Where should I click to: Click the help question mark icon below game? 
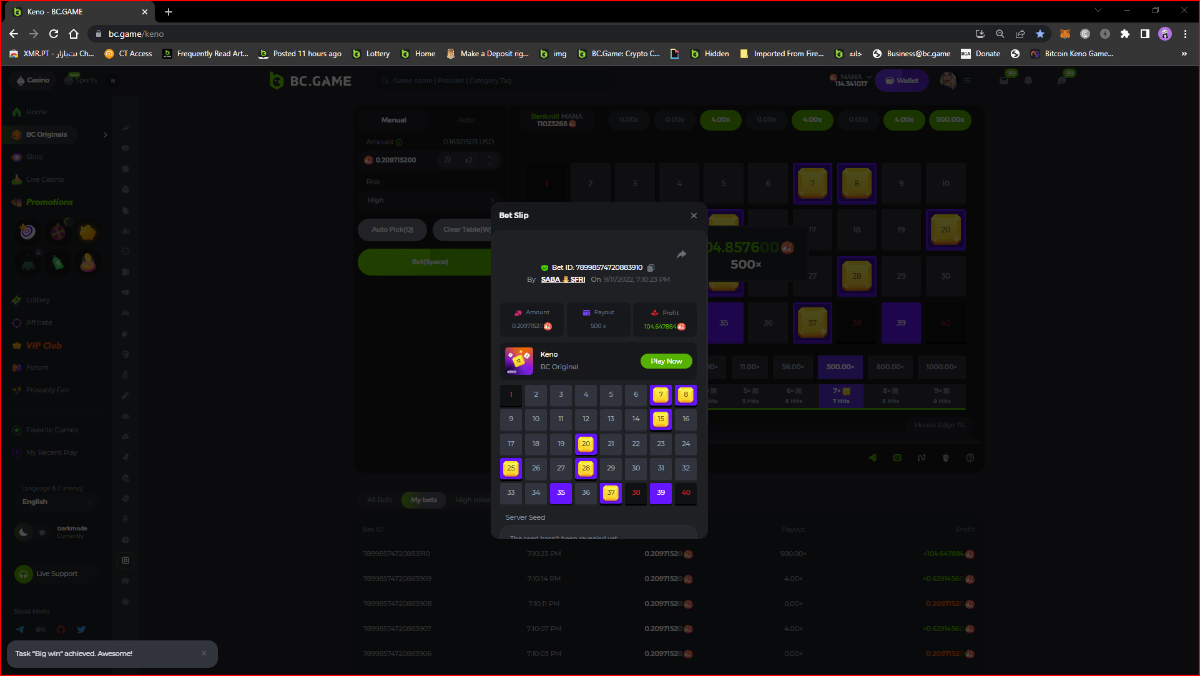click(969, 457)
